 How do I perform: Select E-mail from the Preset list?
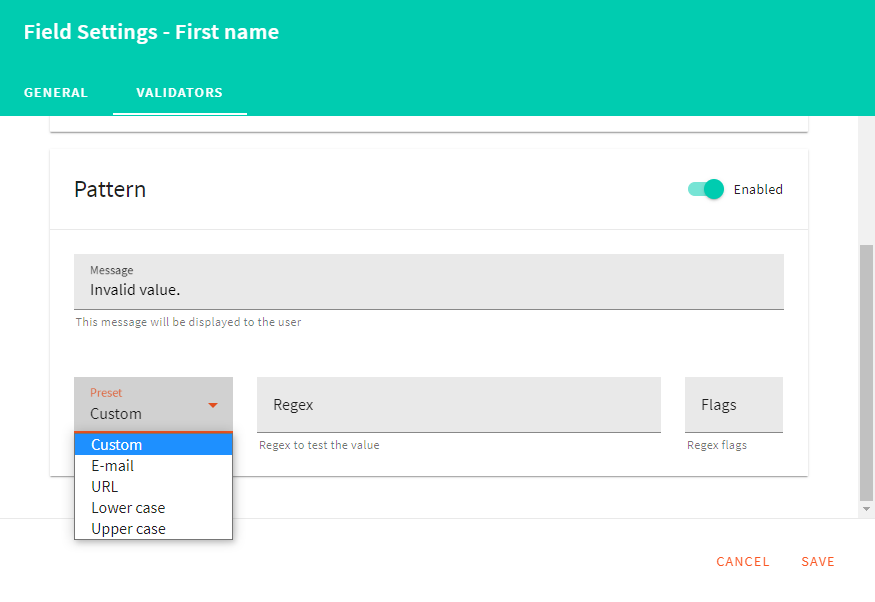pyautogui.click(x=112, y=465)
